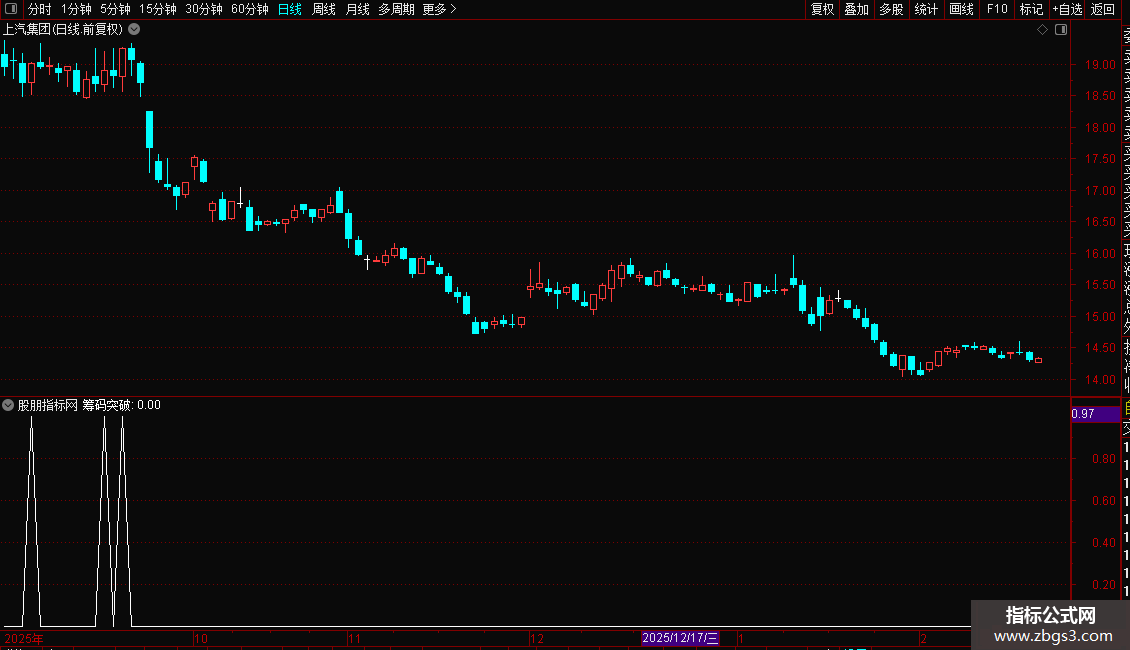Expand the 更多 periods chevron
1130x650 pixels.
pyautogui.click(x=453, y=9)
